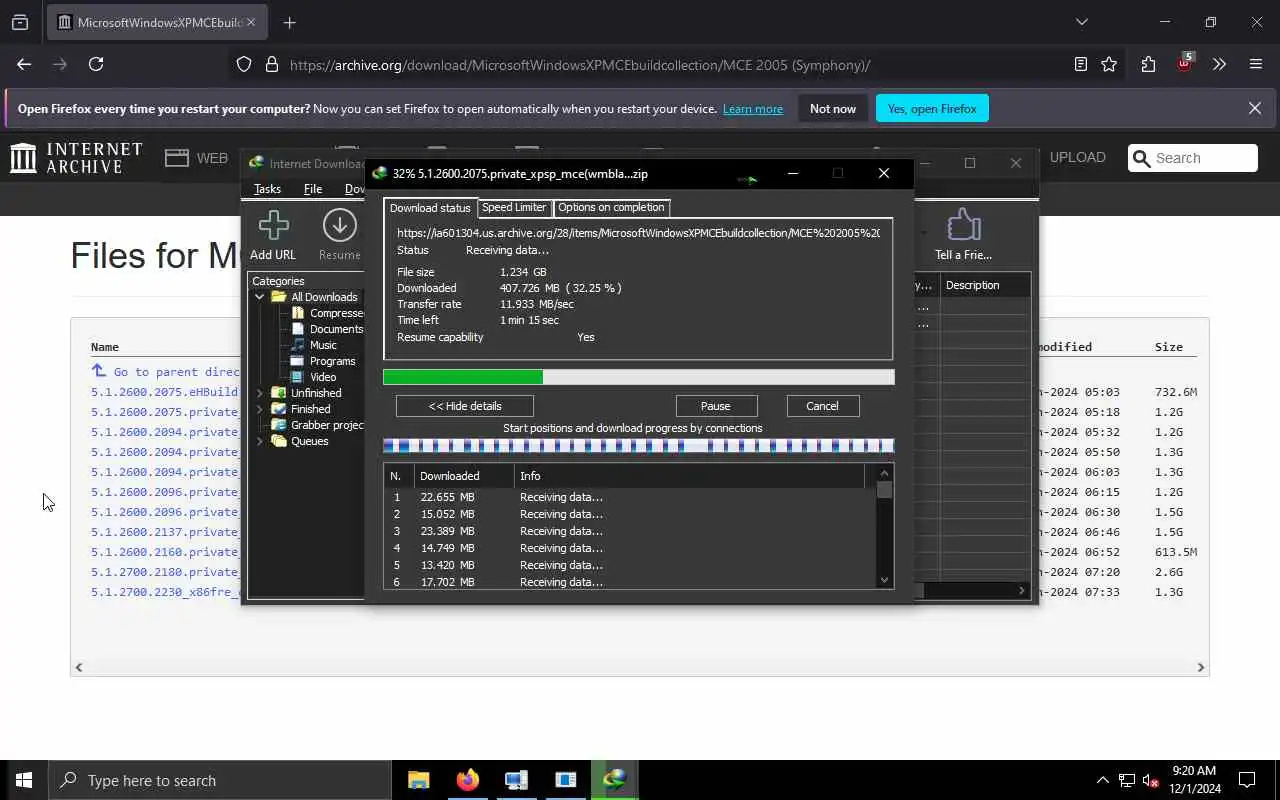Switch to the Speed Limiter tab
The height and width of the screenshot is (800, 1280).
pos(514,207)
